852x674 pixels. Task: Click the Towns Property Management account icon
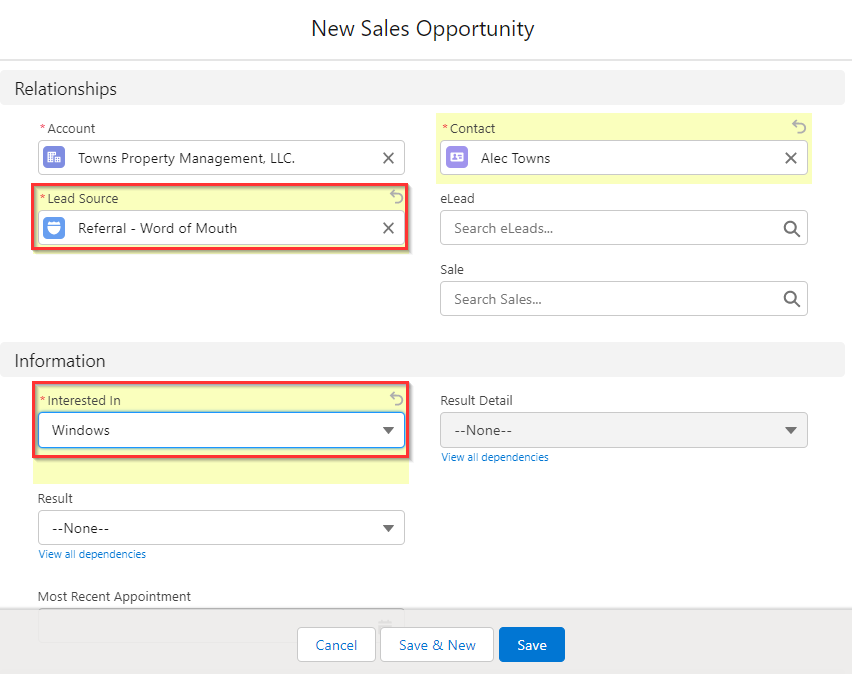click(53, 157)
